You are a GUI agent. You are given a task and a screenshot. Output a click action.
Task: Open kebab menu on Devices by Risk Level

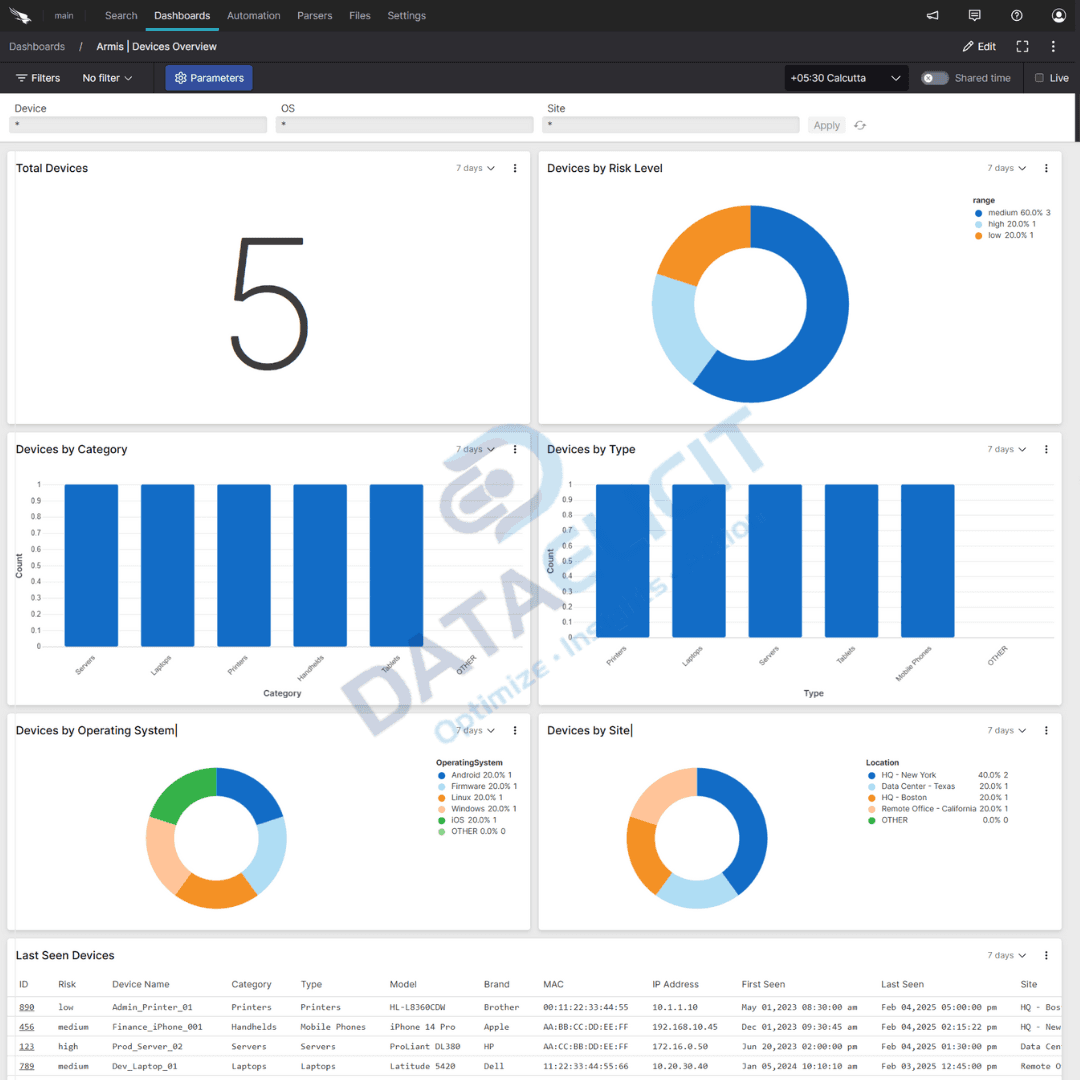[x=1046, y=168]
